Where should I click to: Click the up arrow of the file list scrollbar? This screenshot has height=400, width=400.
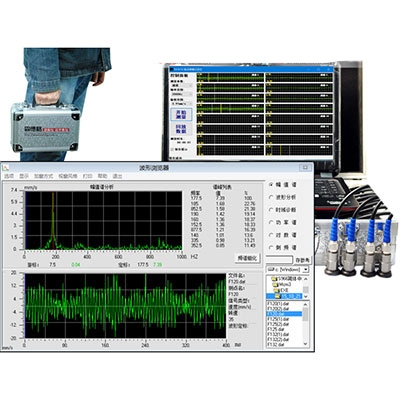(306, 304)
